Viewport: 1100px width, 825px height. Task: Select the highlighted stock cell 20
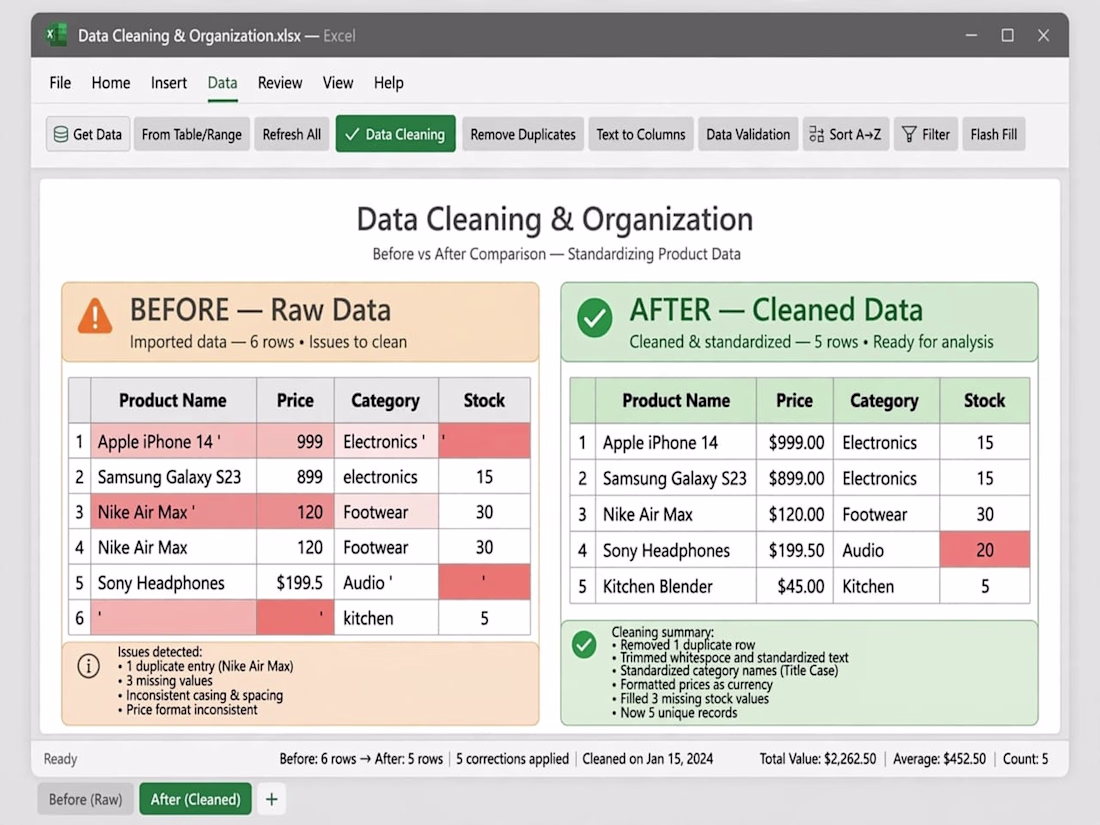(x=984, y=550)
